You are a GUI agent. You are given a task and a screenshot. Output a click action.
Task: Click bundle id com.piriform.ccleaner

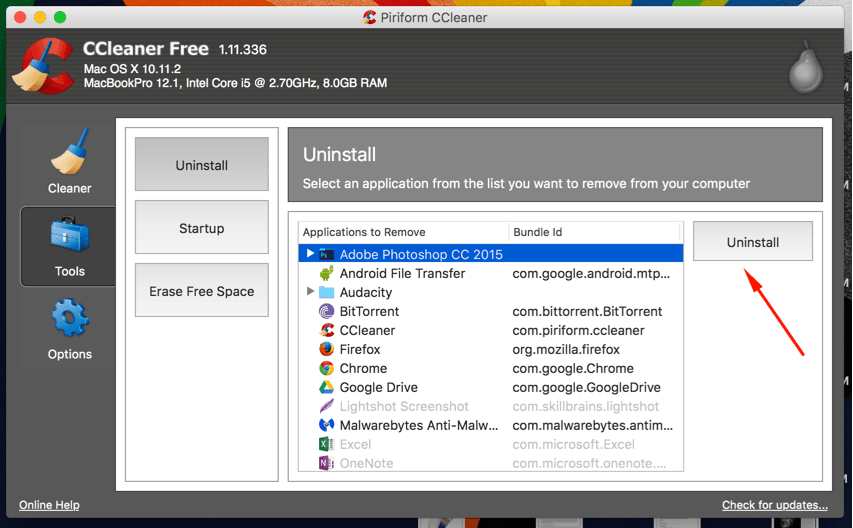[578, 331]
